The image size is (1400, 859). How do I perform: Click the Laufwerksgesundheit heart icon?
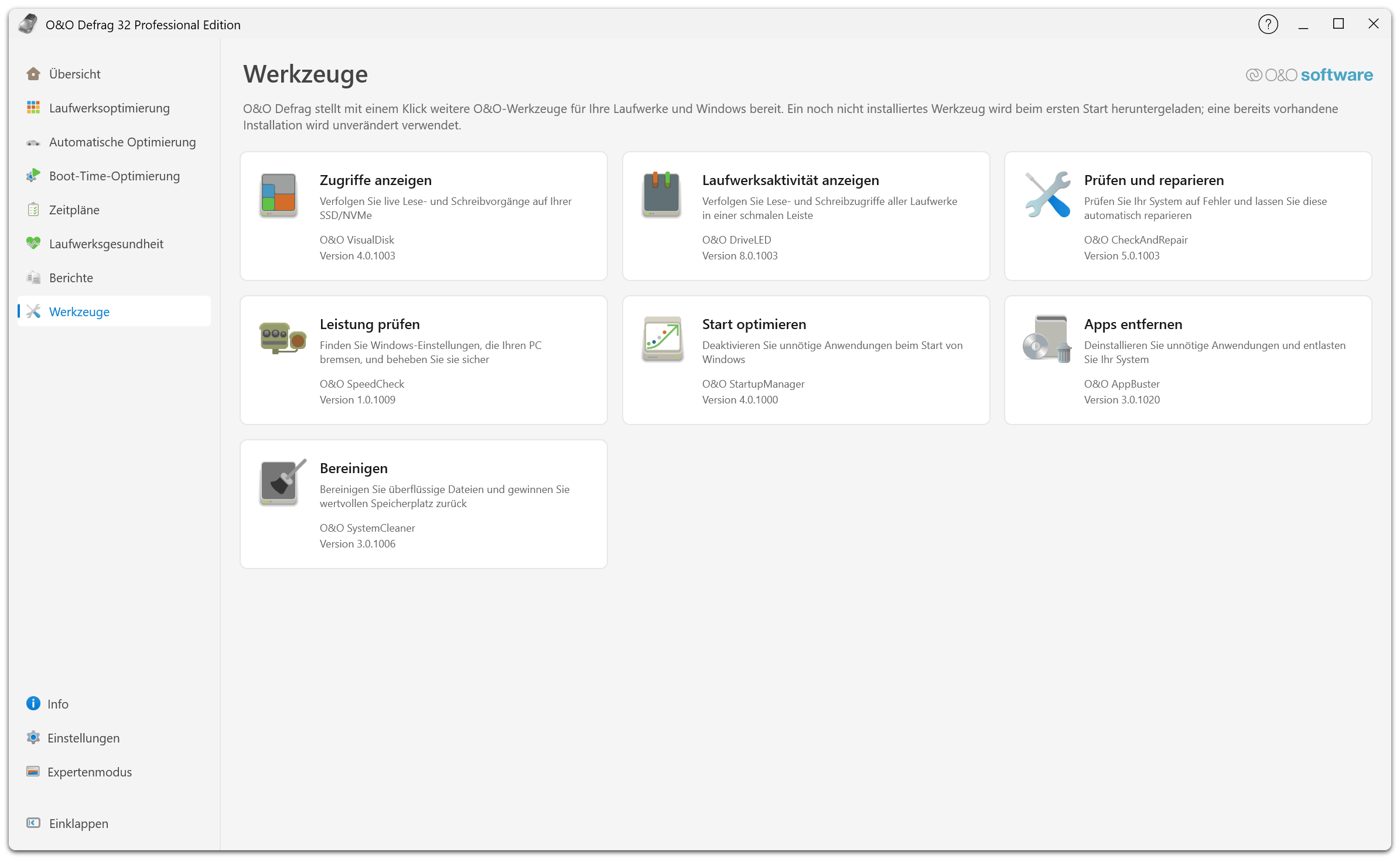[x=33, y=244]
